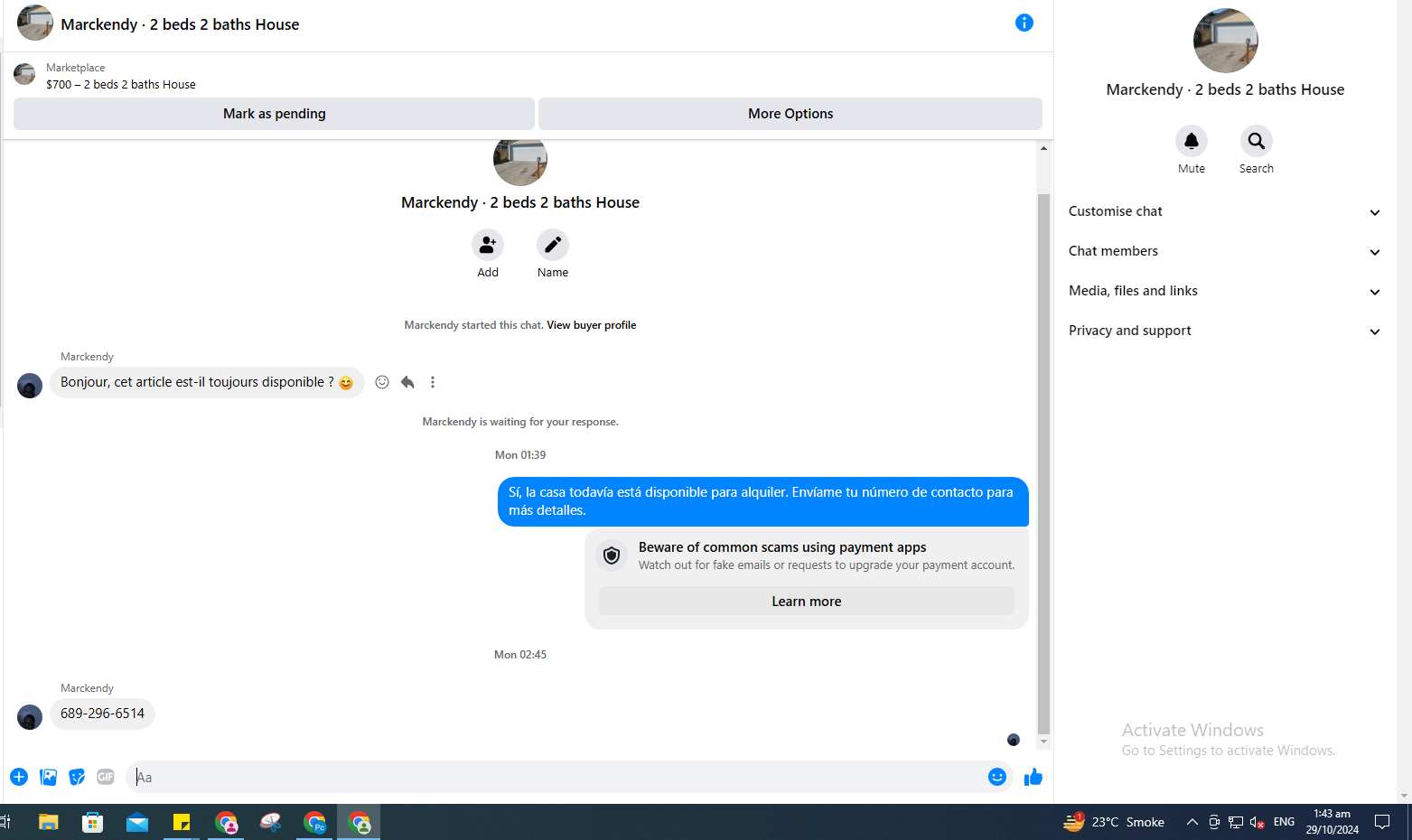
Task: Click the conversation title in header
Action: 180,24
